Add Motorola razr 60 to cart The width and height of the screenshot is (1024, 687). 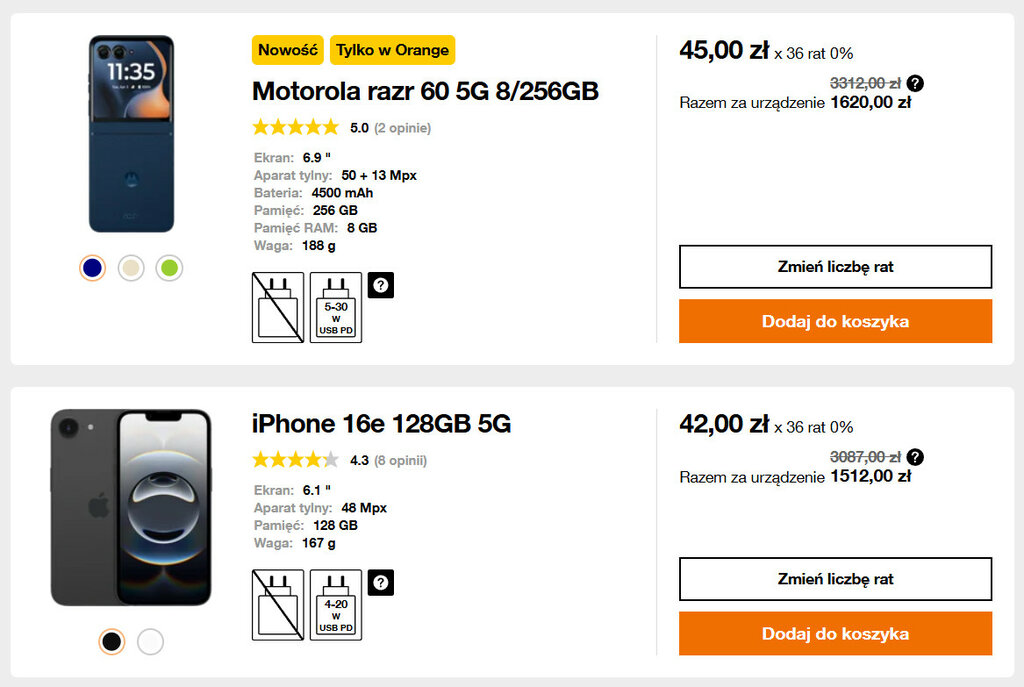[x=835, y=321]
